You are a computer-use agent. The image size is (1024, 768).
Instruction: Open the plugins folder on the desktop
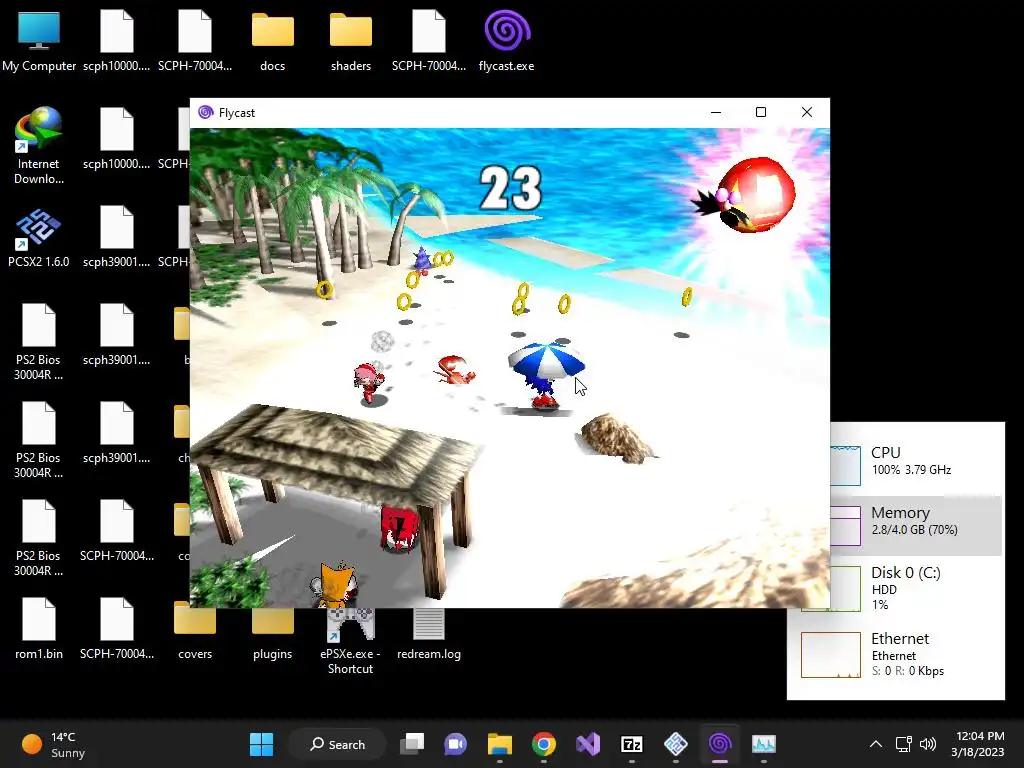(272, 629)
